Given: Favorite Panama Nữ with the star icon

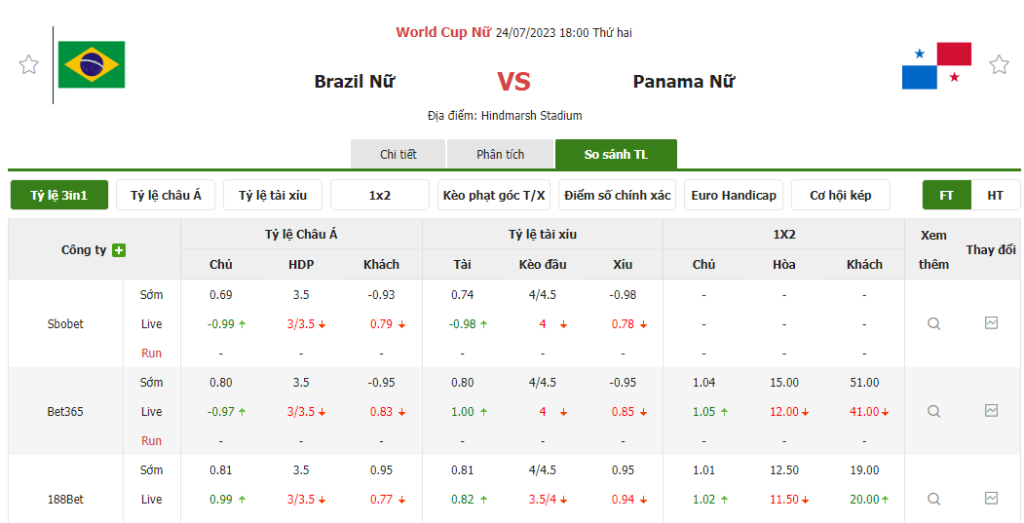Looking at the screenshot, I should click(998, 65).
